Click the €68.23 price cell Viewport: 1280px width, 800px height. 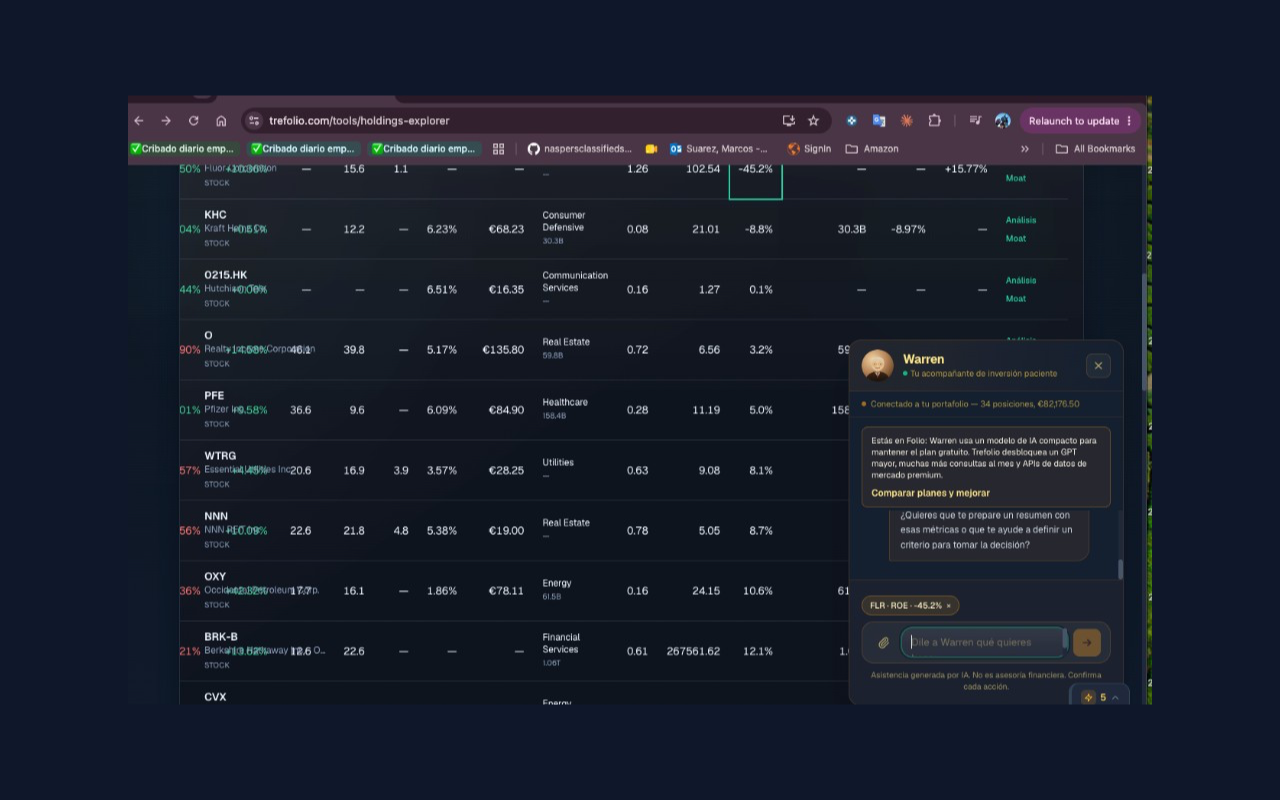(x=506, y=229)
